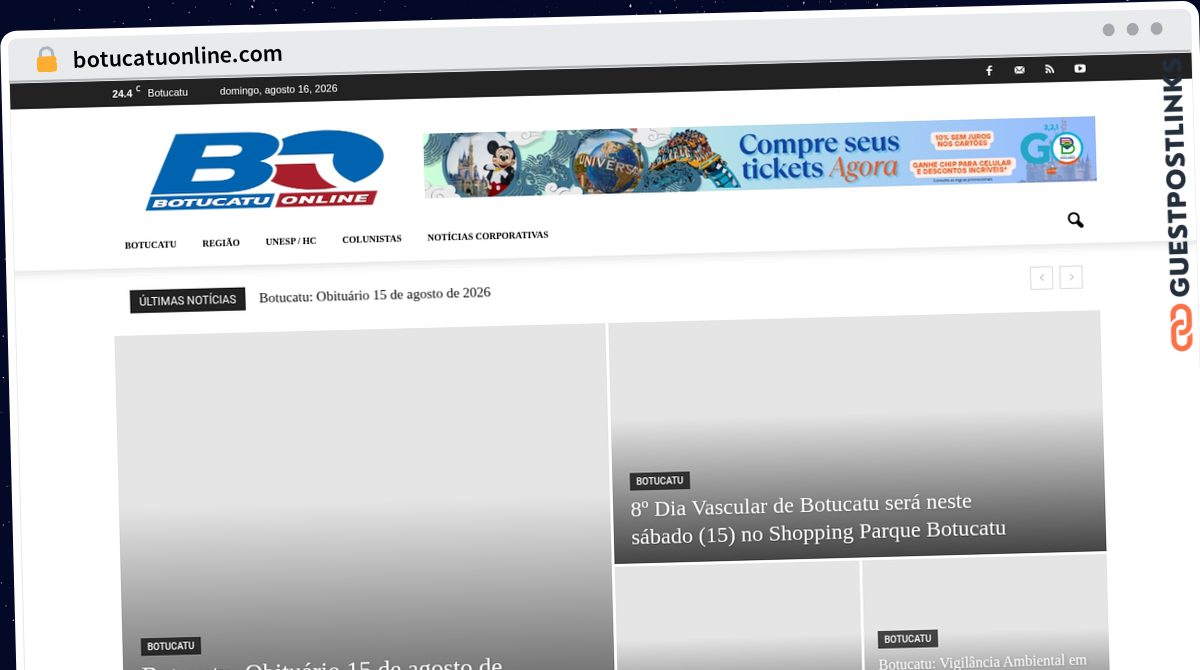
Task: Click the botucatuonline.com address text
Action: tap(178, 56)
